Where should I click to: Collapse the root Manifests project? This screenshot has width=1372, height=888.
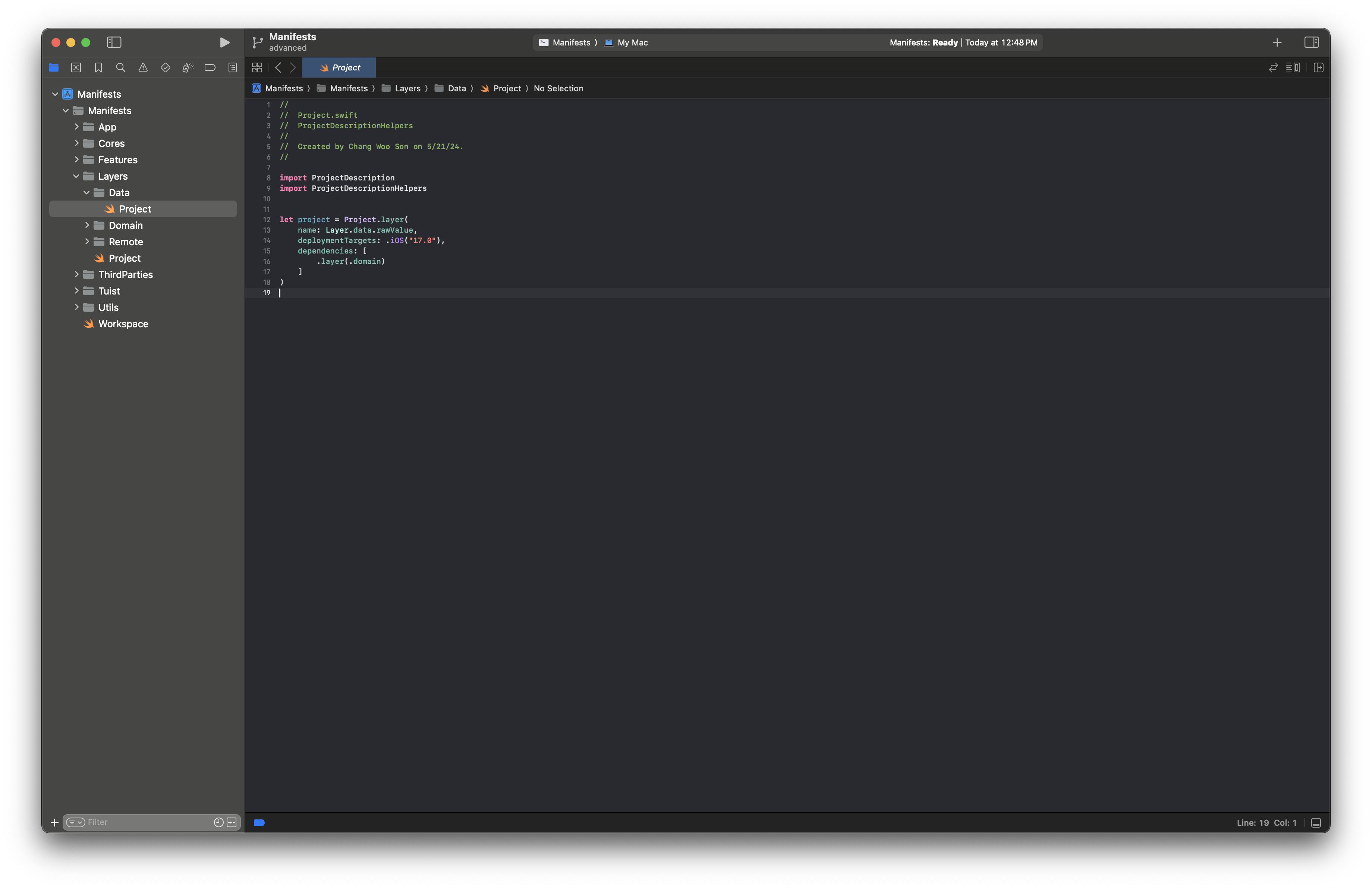click(x=55, y=94)
